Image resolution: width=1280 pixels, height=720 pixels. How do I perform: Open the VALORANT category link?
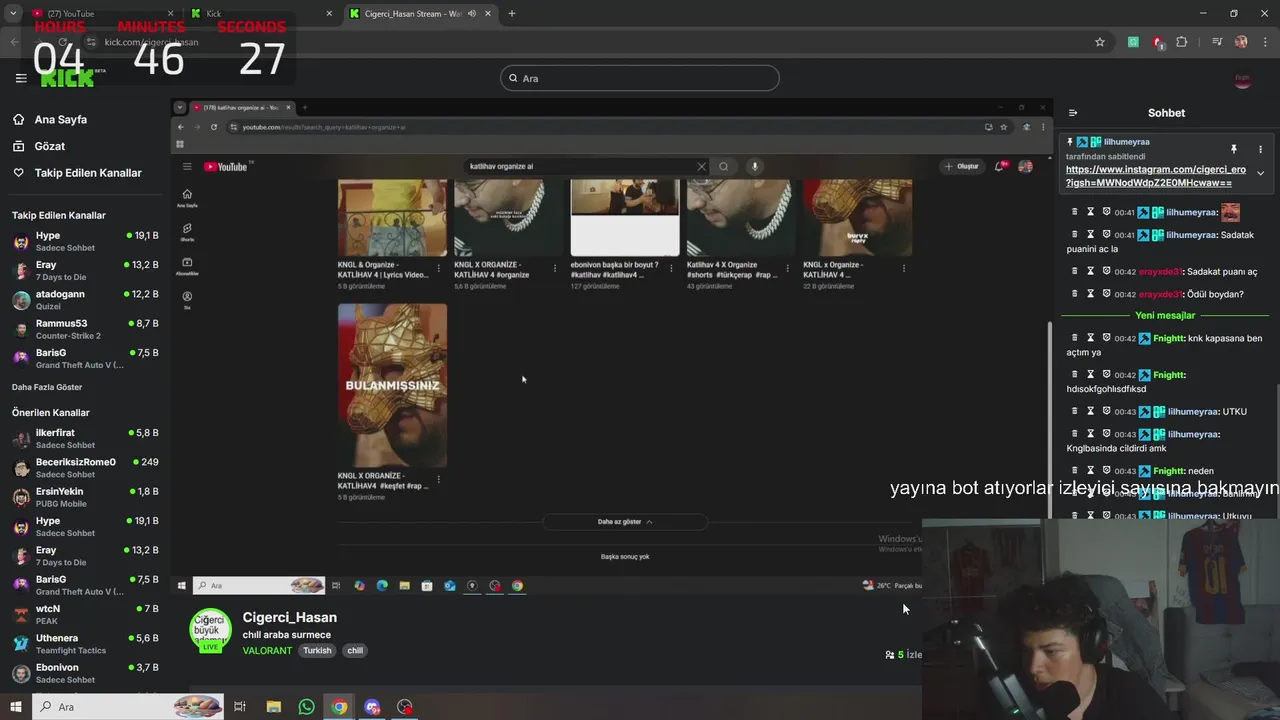click(x=267, y=650)
